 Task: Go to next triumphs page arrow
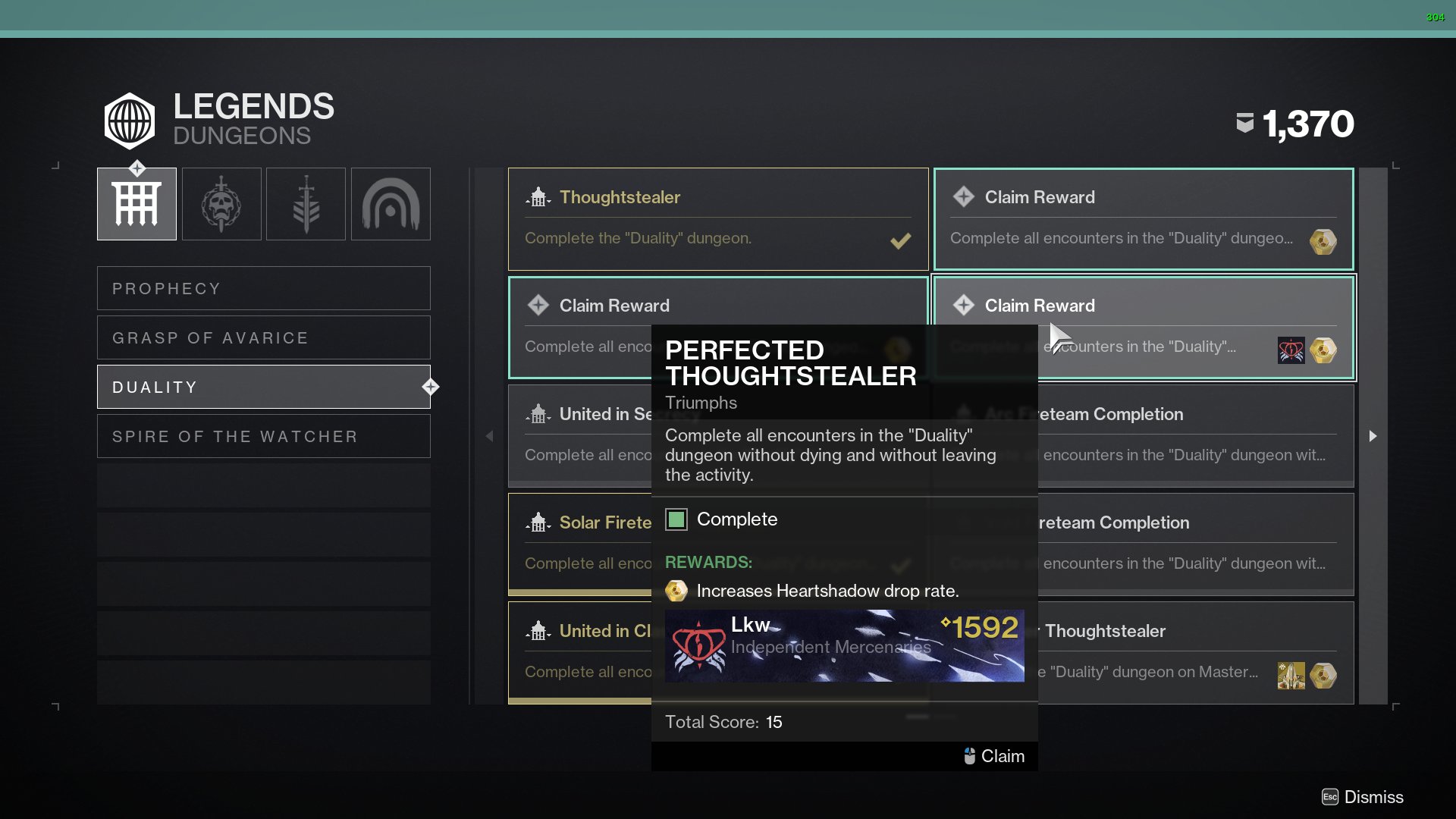tap(1373, 436)
